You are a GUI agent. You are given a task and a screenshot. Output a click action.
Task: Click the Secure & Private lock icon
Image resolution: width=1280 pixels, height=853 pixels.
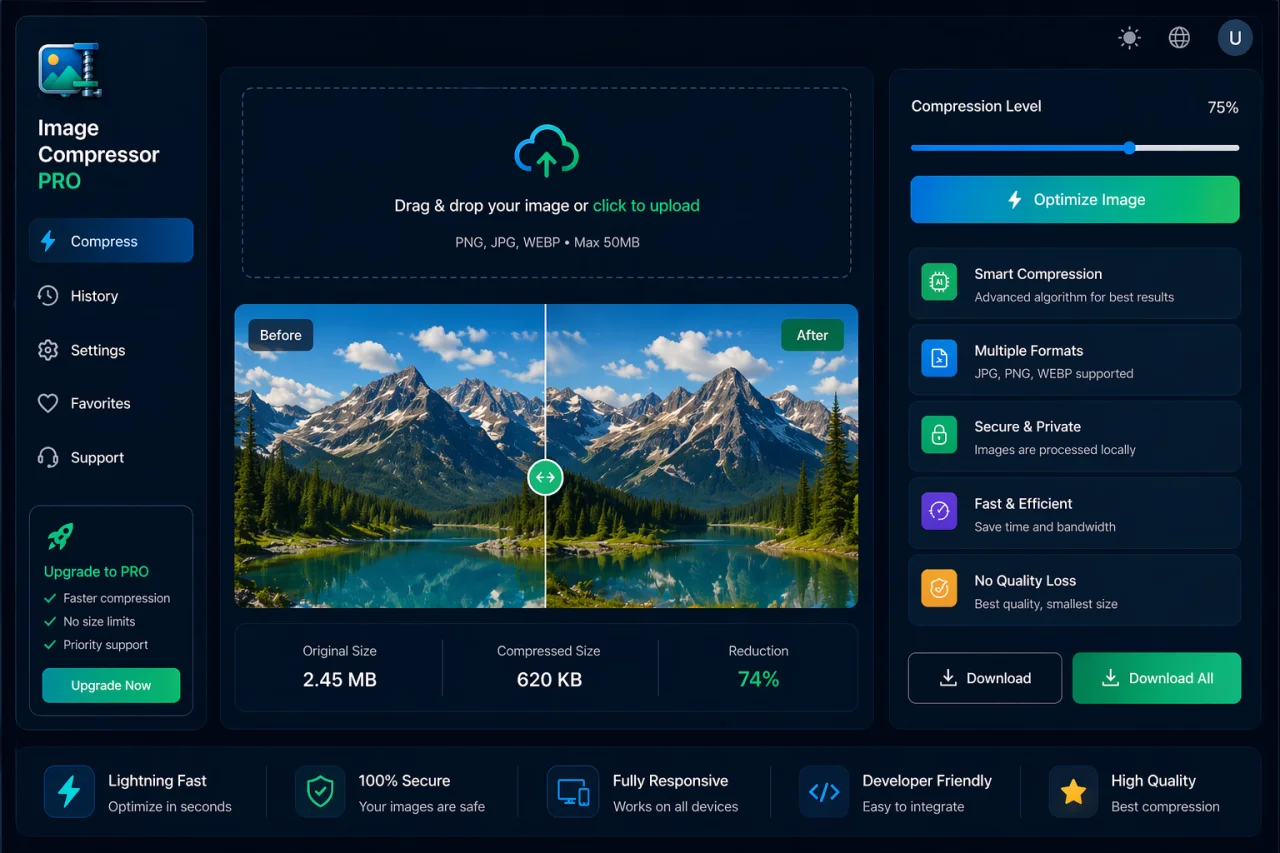[x=939, y=435]
